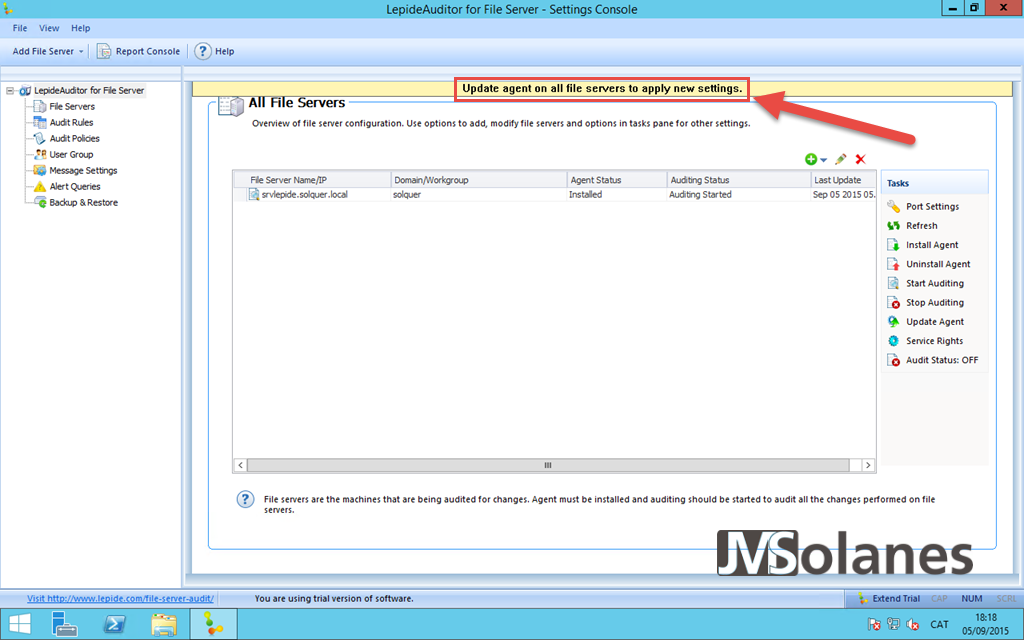Sort by the Last Update column header
The width and height of the screenshot is (1024, 640).
843,180
